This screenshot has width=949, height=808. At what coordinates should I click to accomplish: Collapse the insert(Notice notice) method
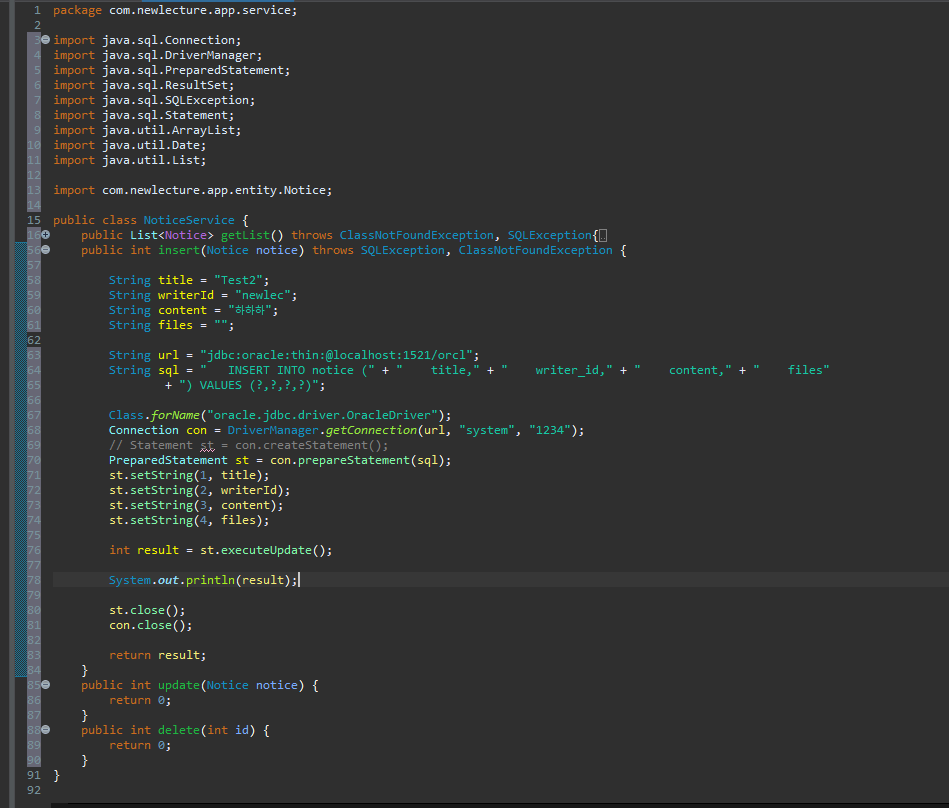(x=45, y=250)
